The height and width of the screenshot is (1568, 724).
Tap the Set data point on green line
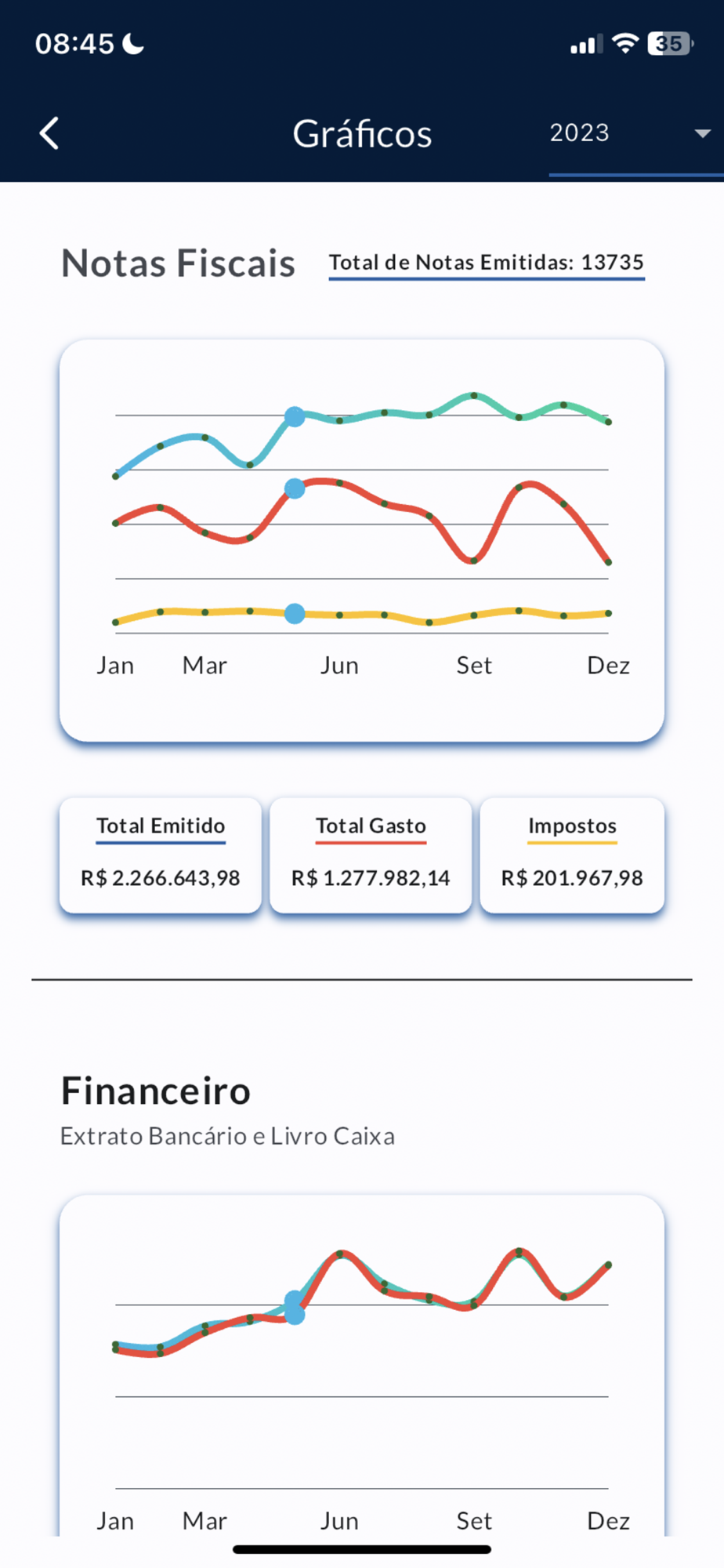click(474, 396)
